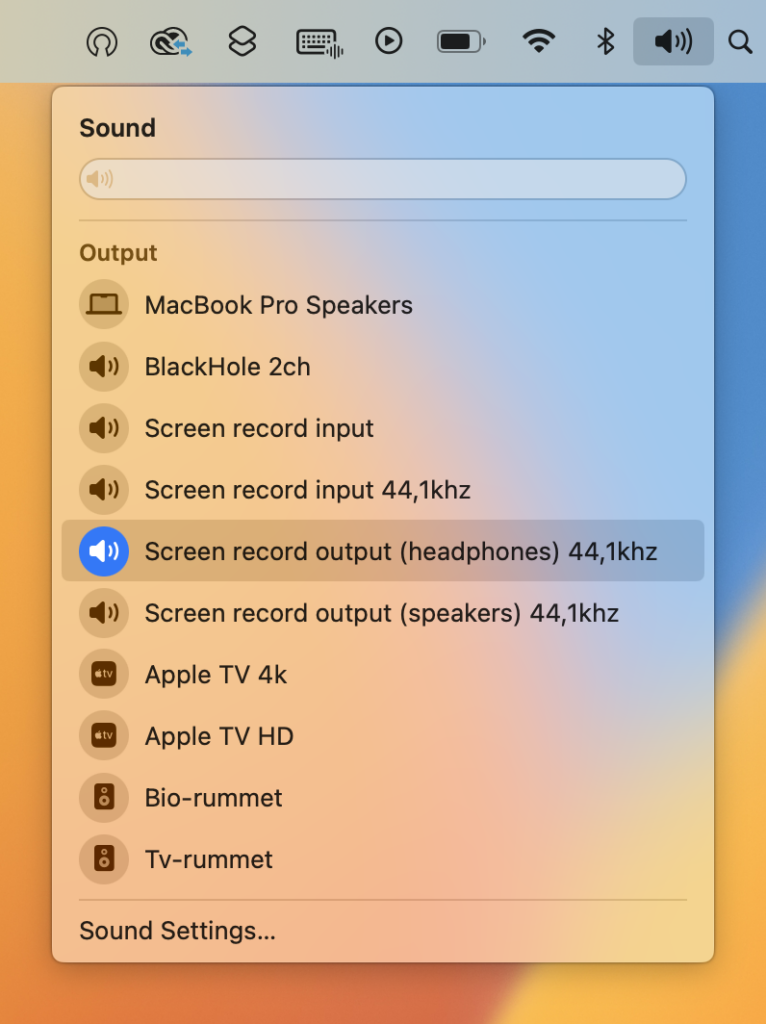This screenshot has width=766, height=1024.
Task: Choose Screen record output (speakers) 44,1khz
Action: (x=381, y=613)
